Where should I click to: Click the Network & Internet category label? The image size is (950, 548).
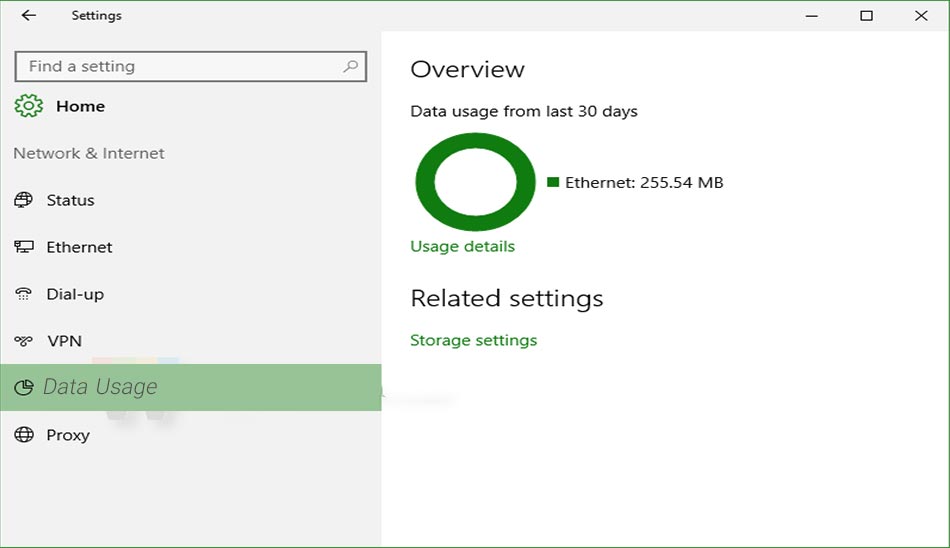88,153
